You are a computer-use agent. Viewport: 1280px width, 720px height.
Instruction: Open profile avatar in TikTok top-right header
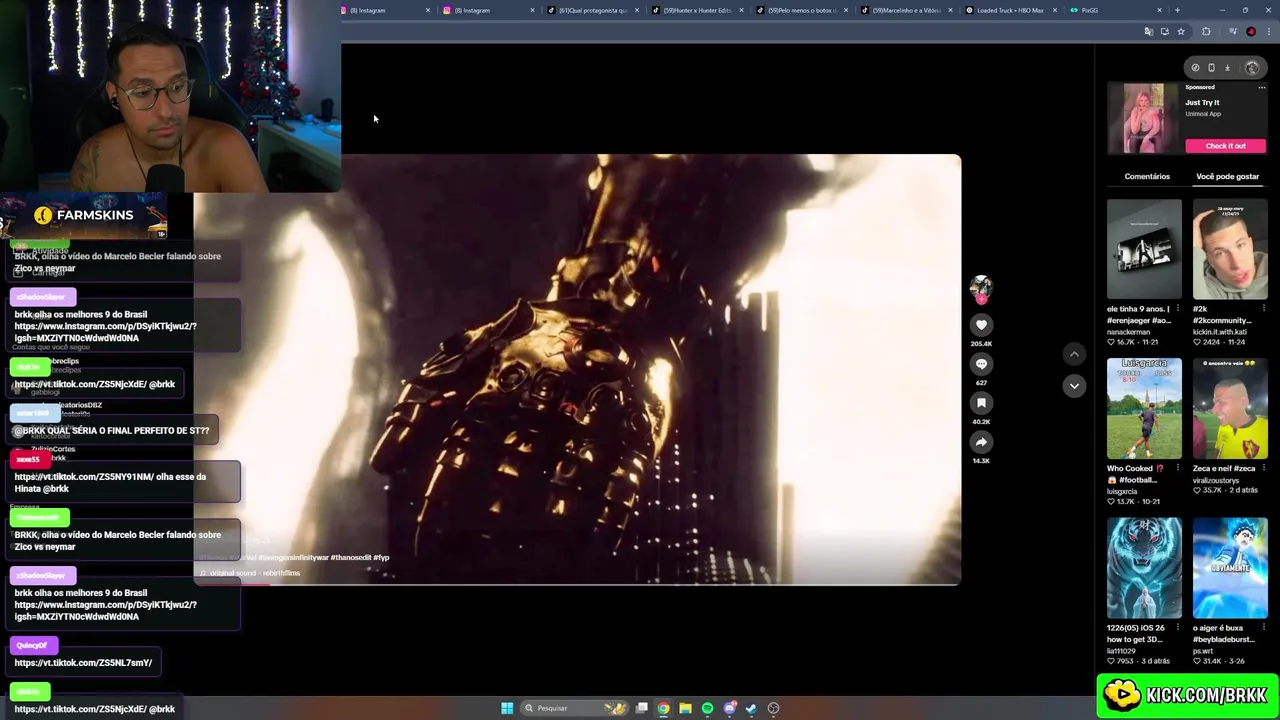[x=1252, y=68]
